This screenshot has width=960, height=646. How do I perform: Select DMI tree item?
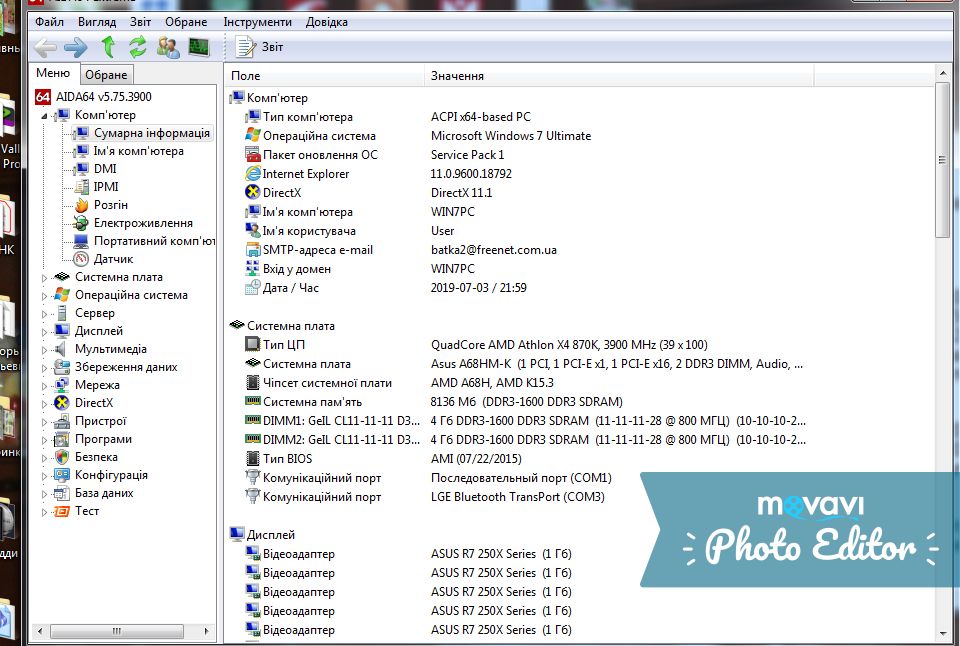tap(105, 168)
